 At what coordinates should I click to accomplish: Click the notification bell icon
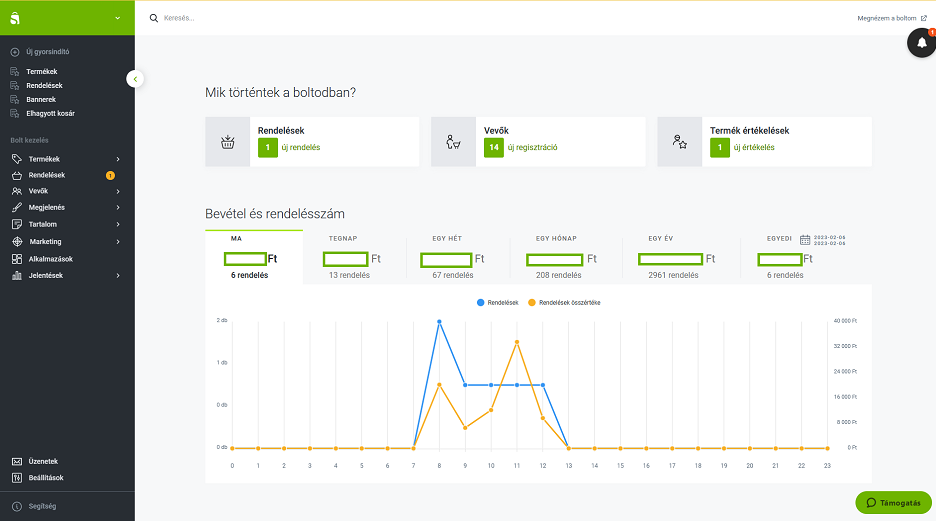pyautogui.click(x=921, y=42)
